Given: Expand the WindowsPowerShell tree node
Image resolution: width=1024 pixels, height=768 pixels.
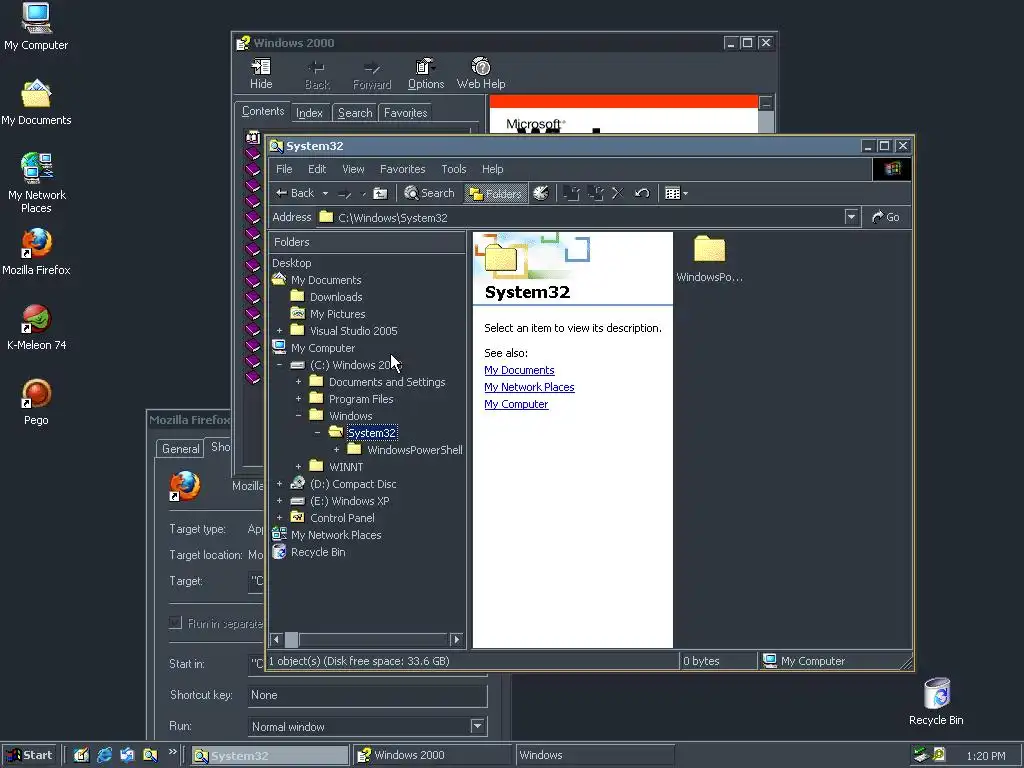Looking at the screenshot, I should 336,450.
